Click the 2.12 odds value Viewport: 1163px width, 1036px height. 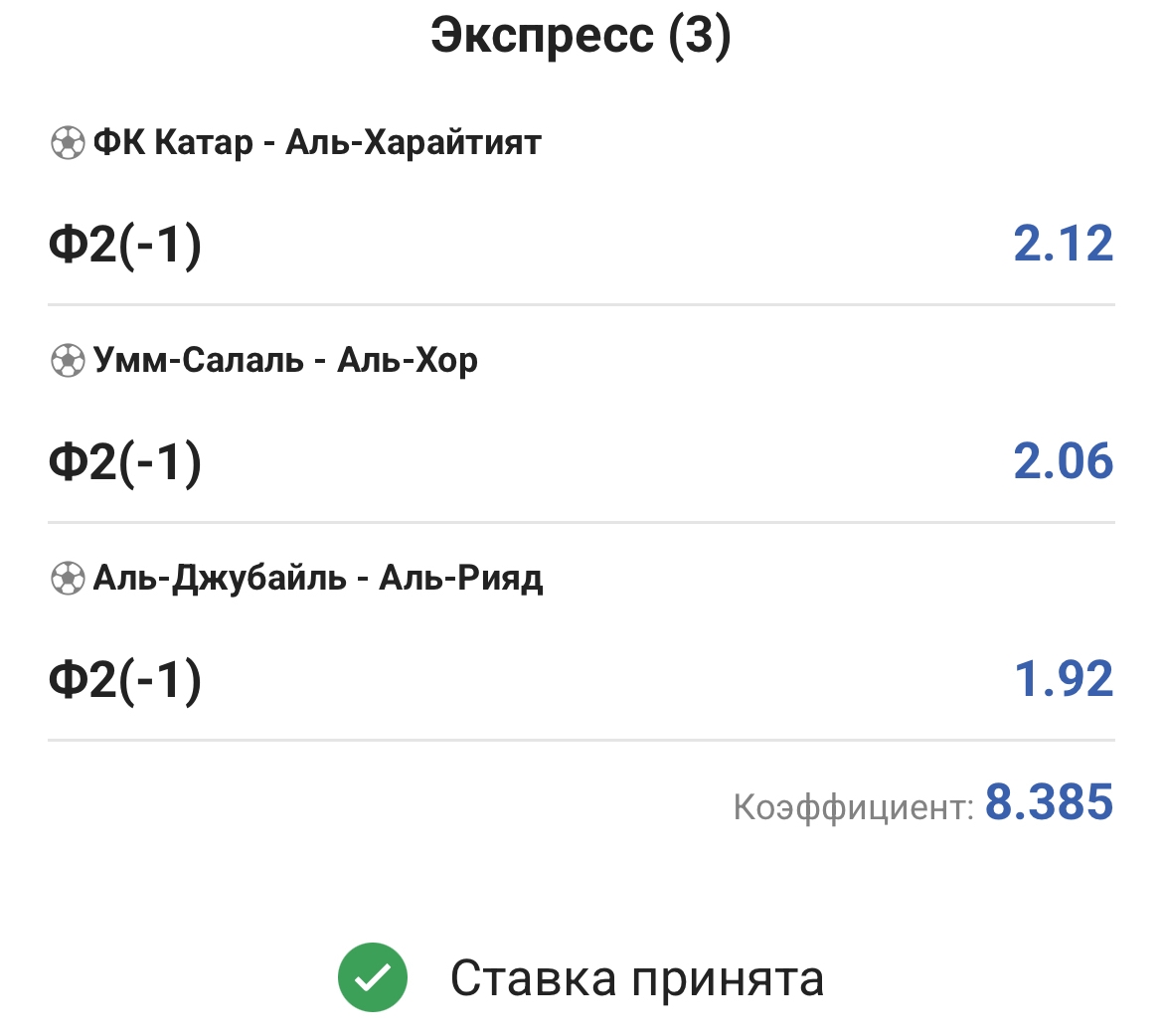tap(1063, 245)
